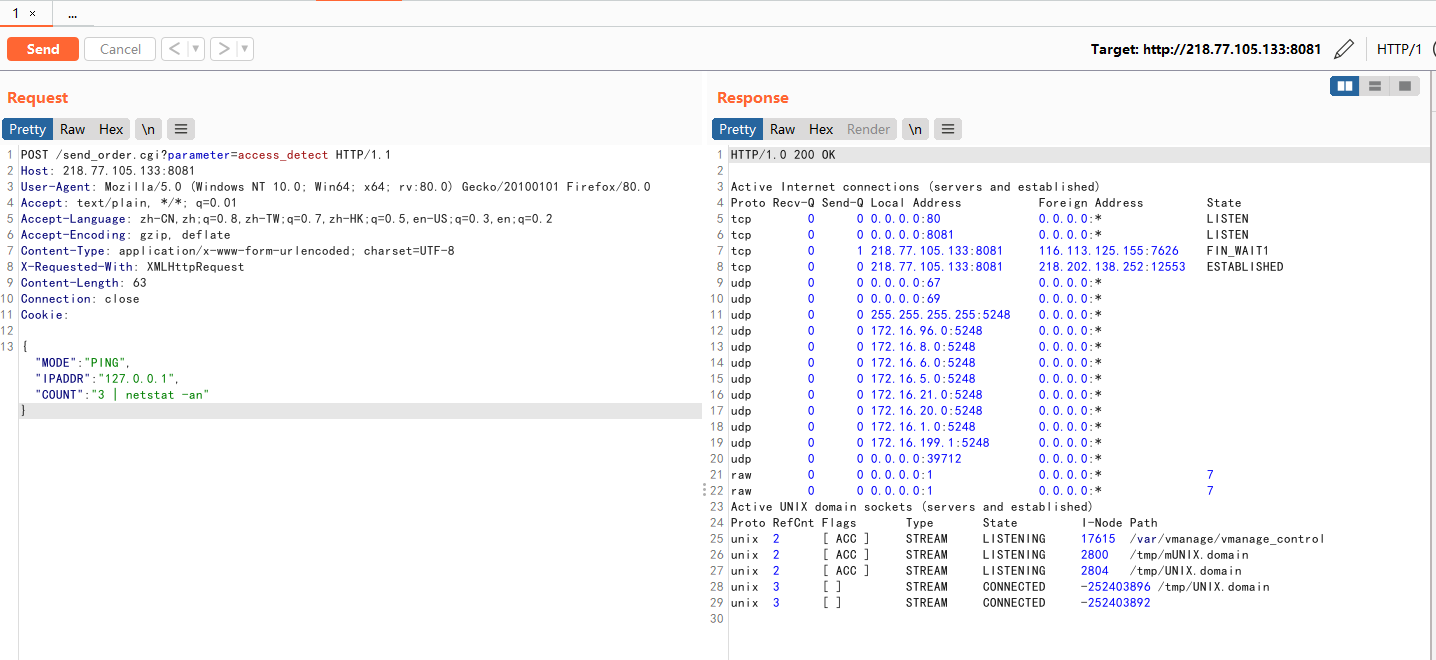Click the POST /send_order.cgi request line

coord(206,155)
